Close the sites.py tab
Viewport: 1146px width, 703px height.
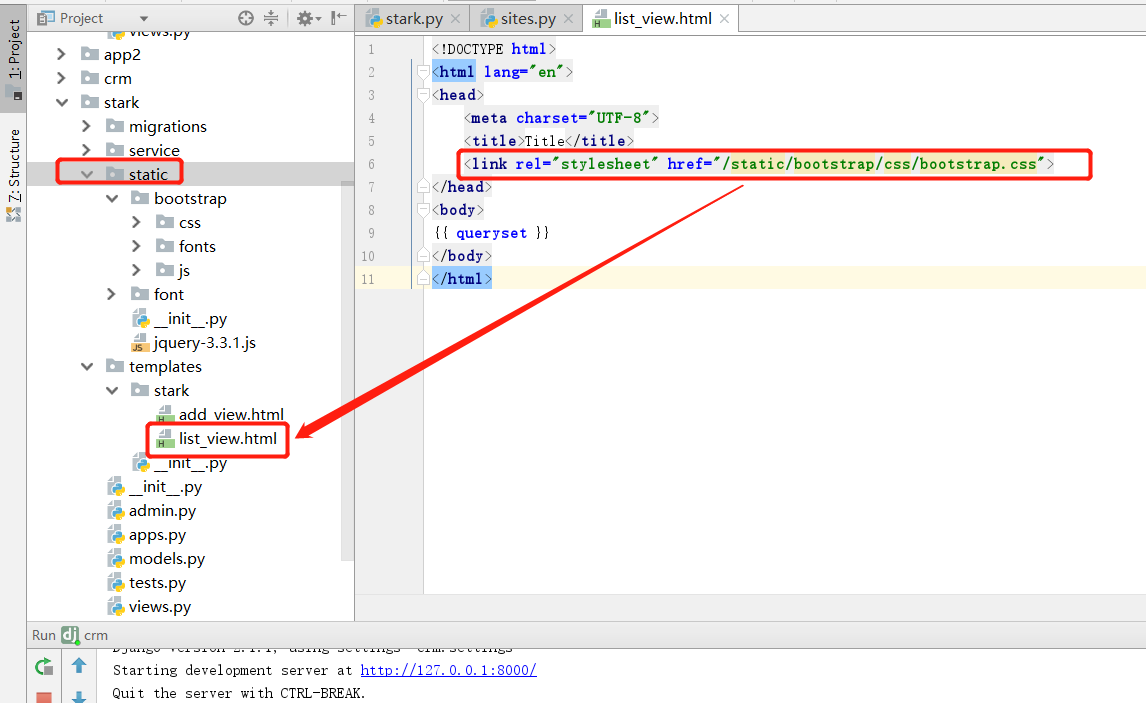click(569, 19)
